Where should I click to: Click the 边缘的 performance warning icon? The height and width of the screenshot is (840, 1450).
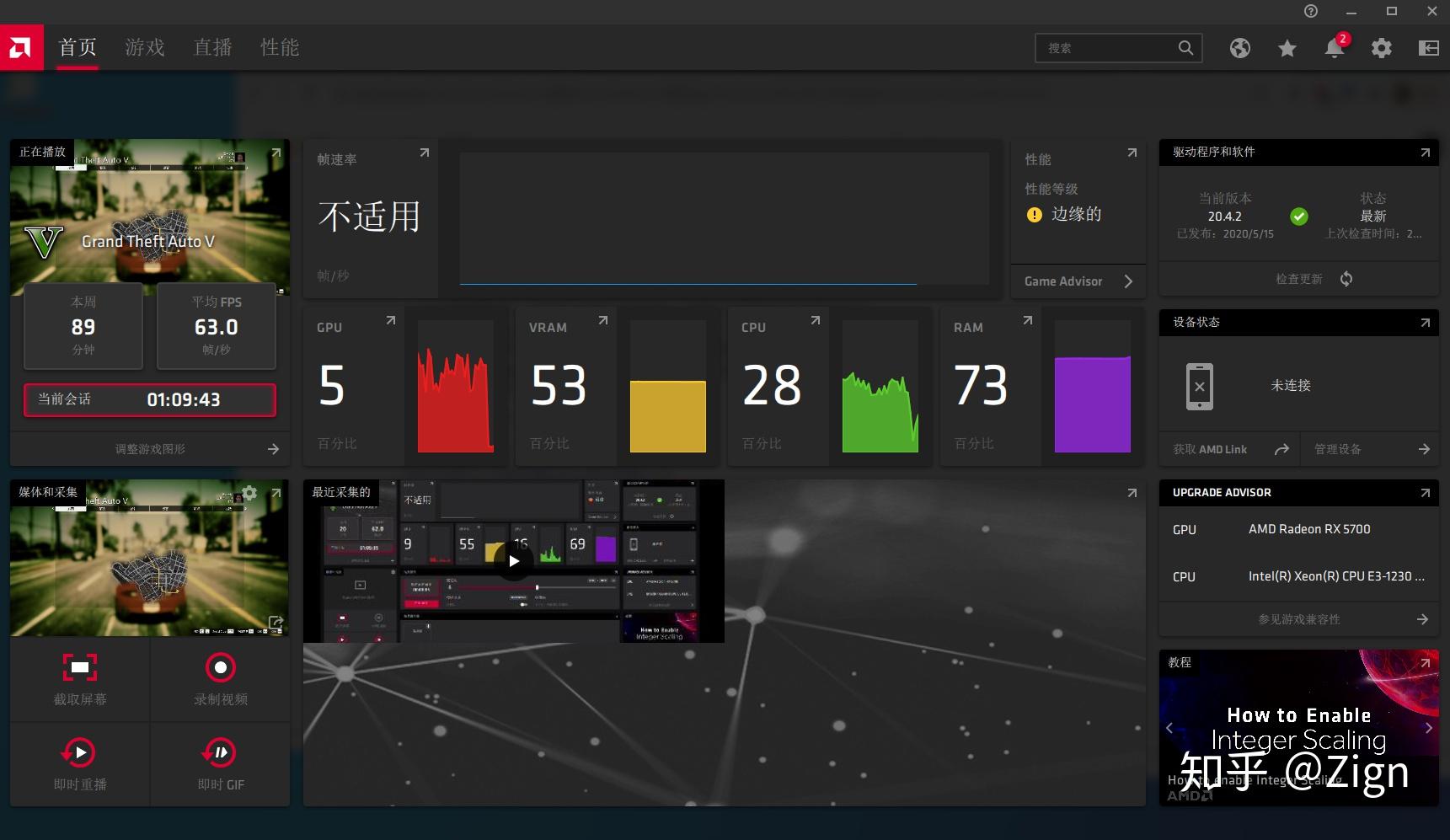coord(1035,215)
